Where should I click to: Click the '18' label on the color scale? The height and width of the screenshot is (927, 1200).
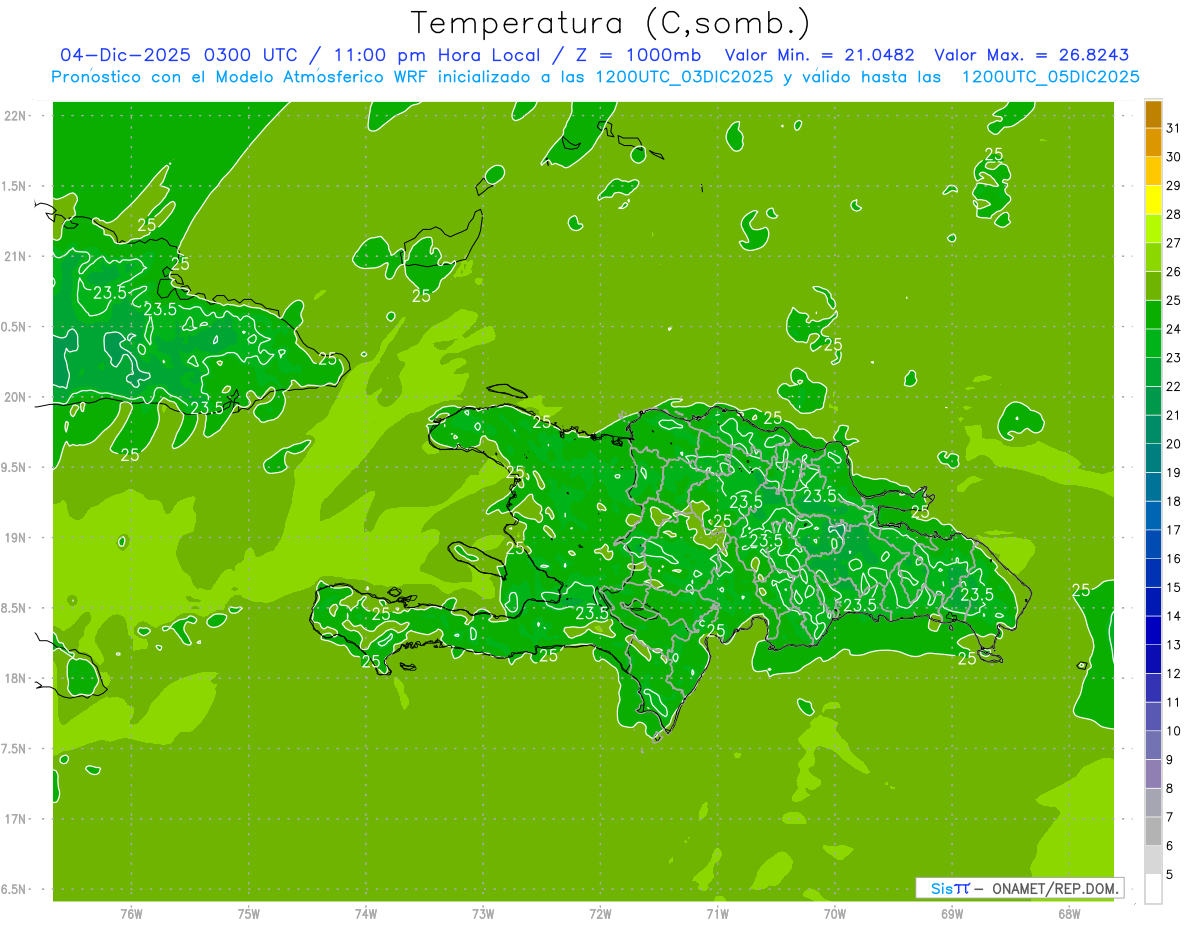click(1174, 501)
